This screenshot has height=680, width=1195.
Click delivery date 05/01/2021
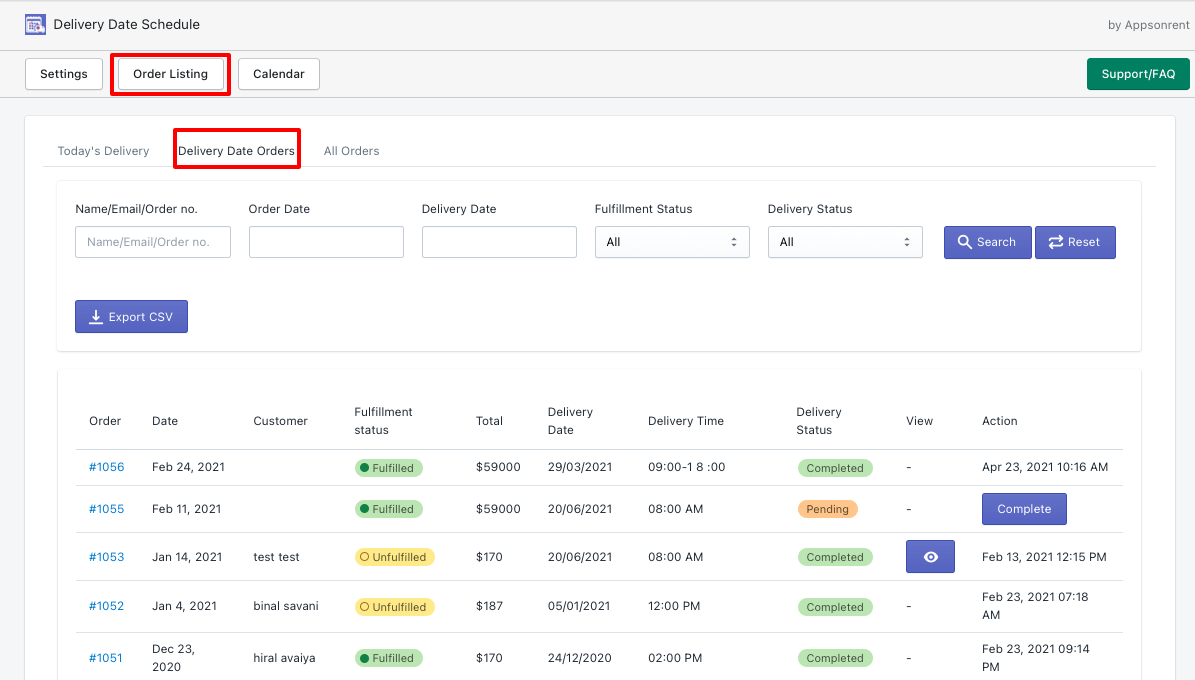coord(579,606)
